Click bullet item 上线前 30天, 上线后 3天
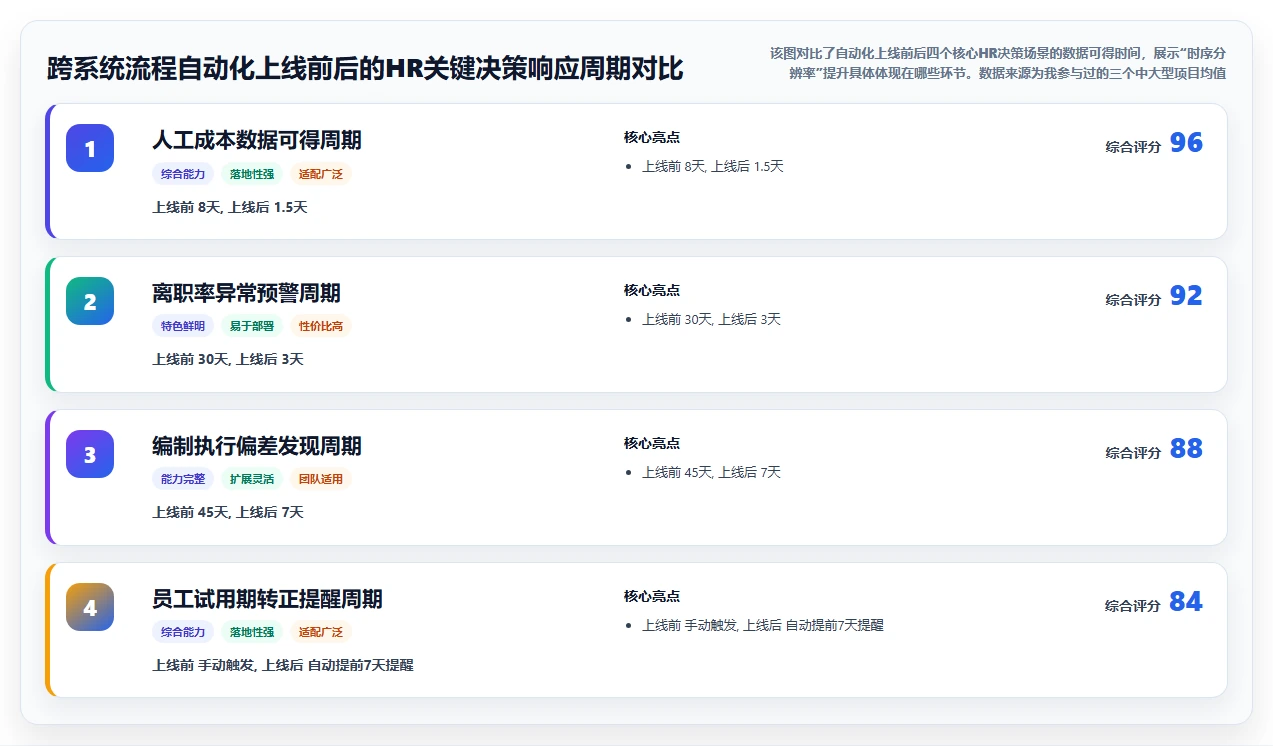The image size is (1273, 746). (x=711, y=319)
